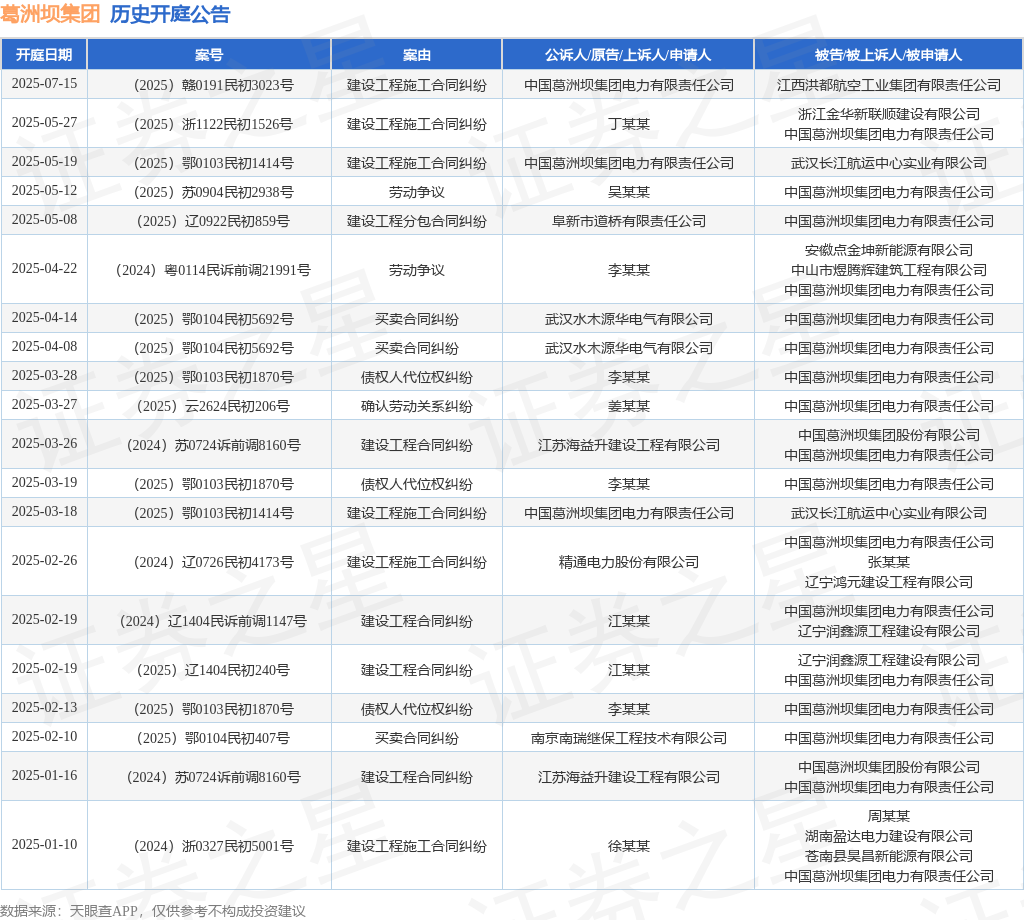Screen dimensions: 1024x920
Task: Click case number 浙1122民初1526号
Action: tap(214, 124)
